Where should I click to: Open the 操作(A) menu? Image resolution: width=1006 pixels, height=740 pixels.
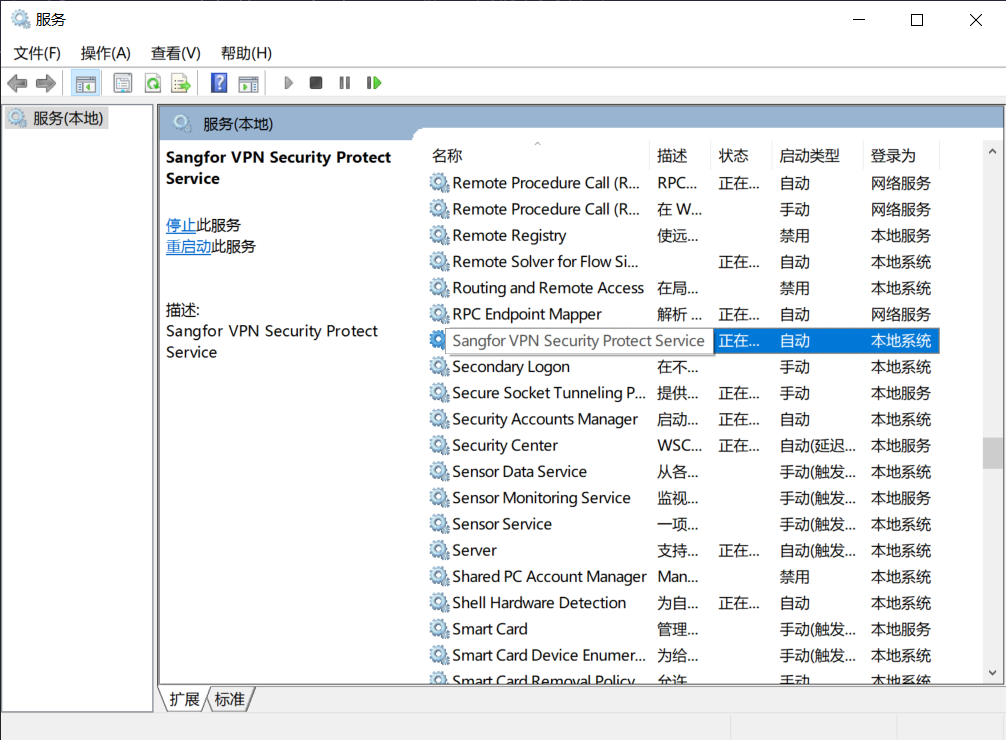tap(105, 53)
